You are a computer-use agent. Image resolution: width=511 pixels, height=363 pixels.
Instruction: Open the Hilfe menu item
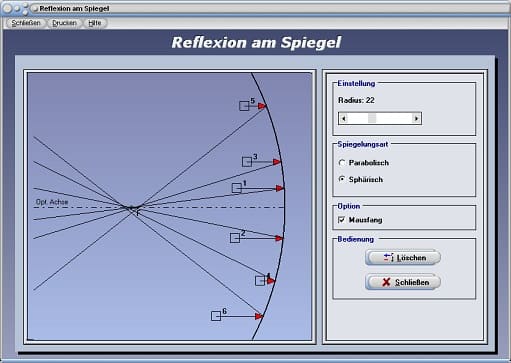tap(95, 23)
